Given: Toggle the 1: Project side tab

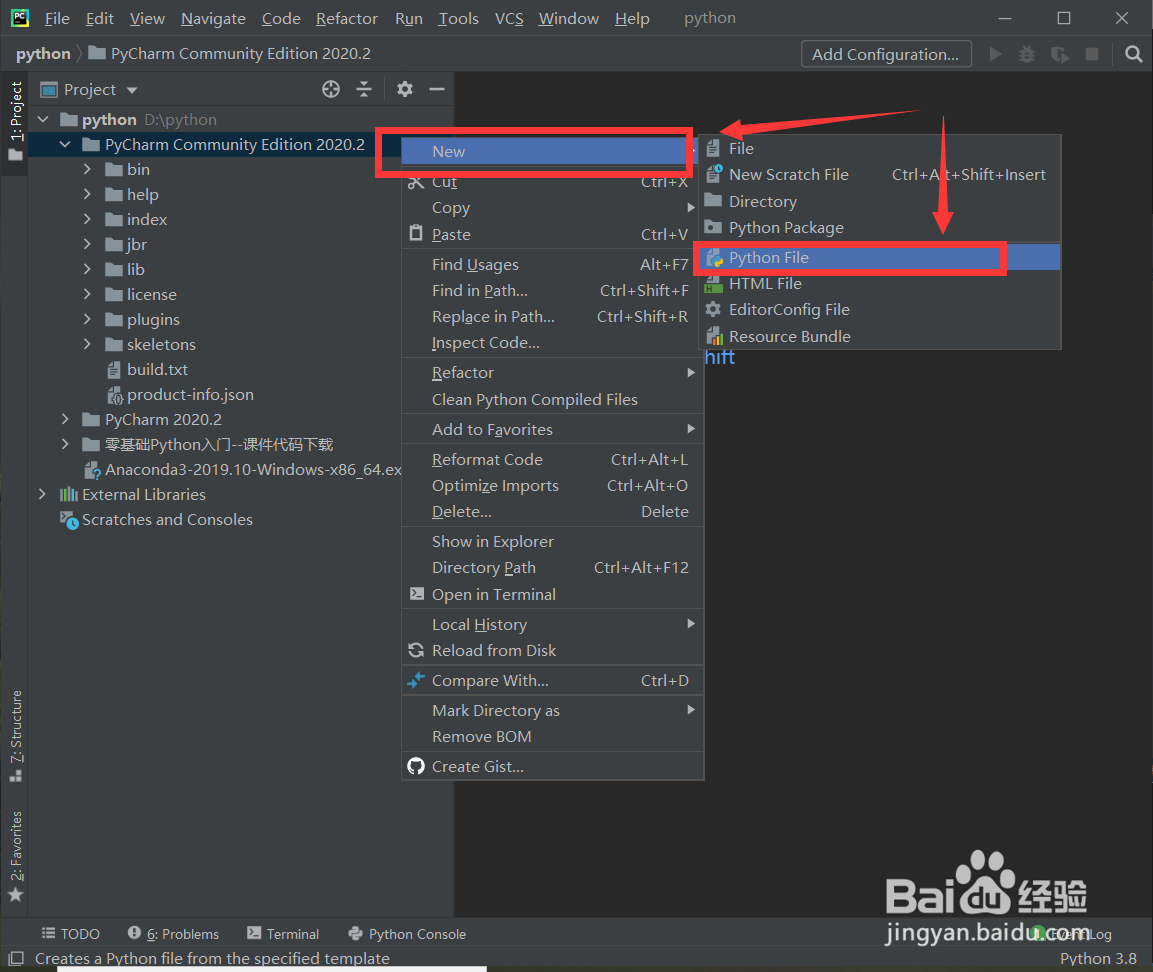Looking at the screenshot, I should click(x=15, y=122).
